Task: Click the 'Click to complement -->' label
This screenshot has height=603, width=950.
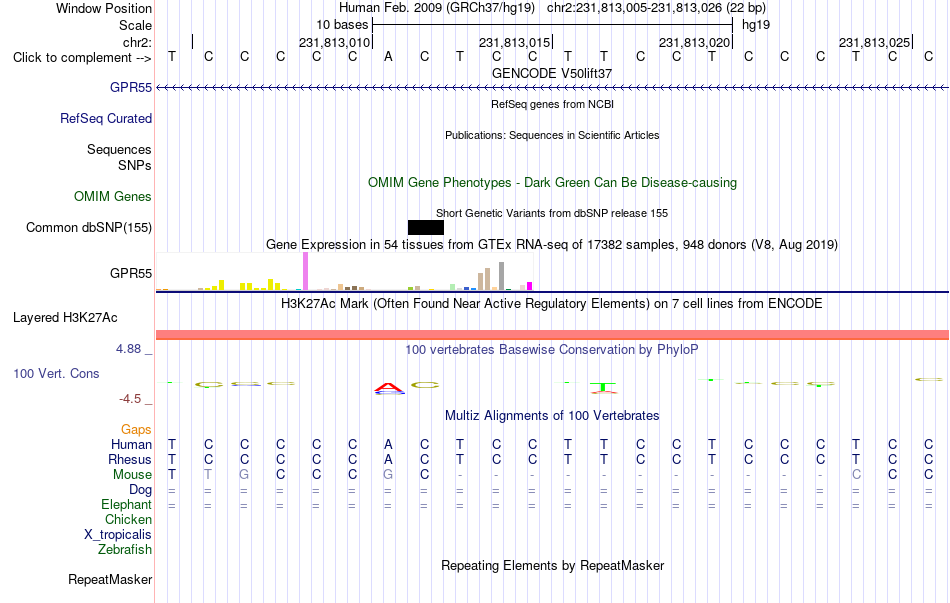Action: (x=82, y=58)
